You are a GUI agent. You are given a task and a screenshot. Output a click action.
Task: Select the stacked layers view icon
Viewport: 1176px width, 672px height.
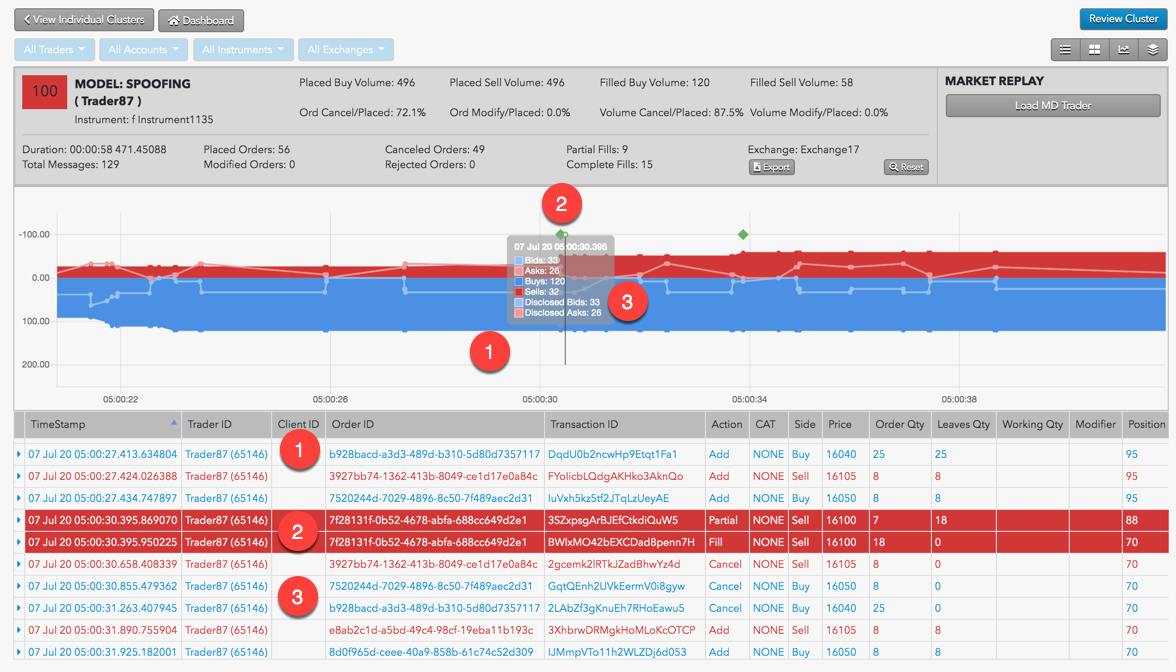tap(1153, 49)
